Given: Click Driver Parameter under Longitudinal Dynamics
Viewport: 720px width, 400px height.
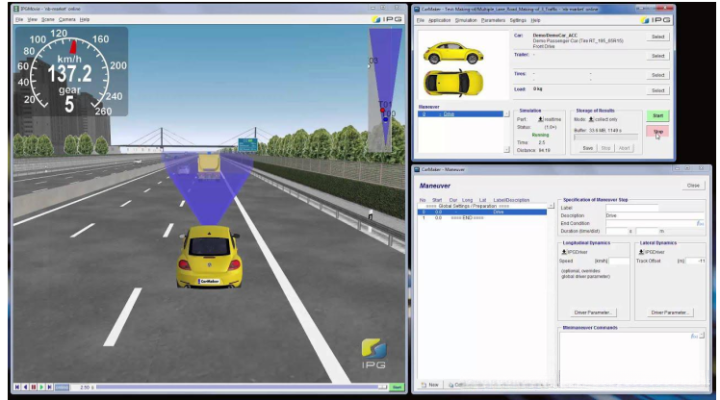Looking at the screenshot, I should click(593, 313).
